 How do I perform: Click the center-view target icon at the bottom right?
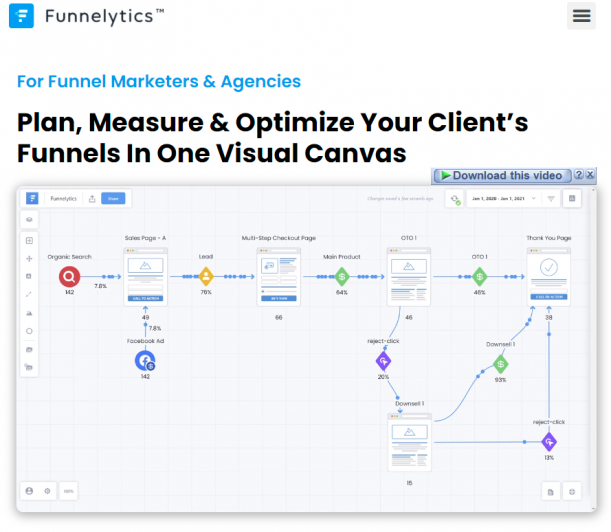572,492
